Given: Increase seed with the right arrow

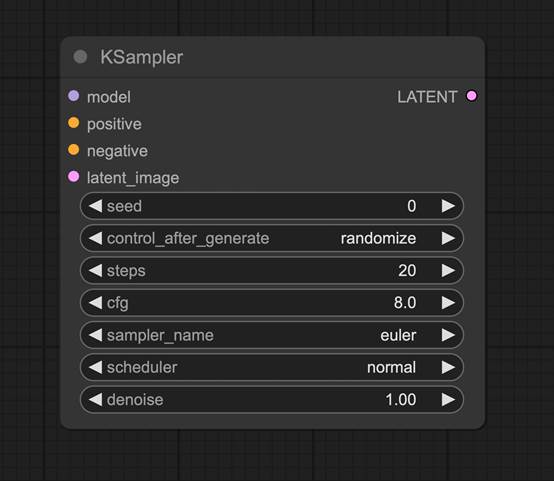Looking at the screenshot, I should [x=448, y=206].
